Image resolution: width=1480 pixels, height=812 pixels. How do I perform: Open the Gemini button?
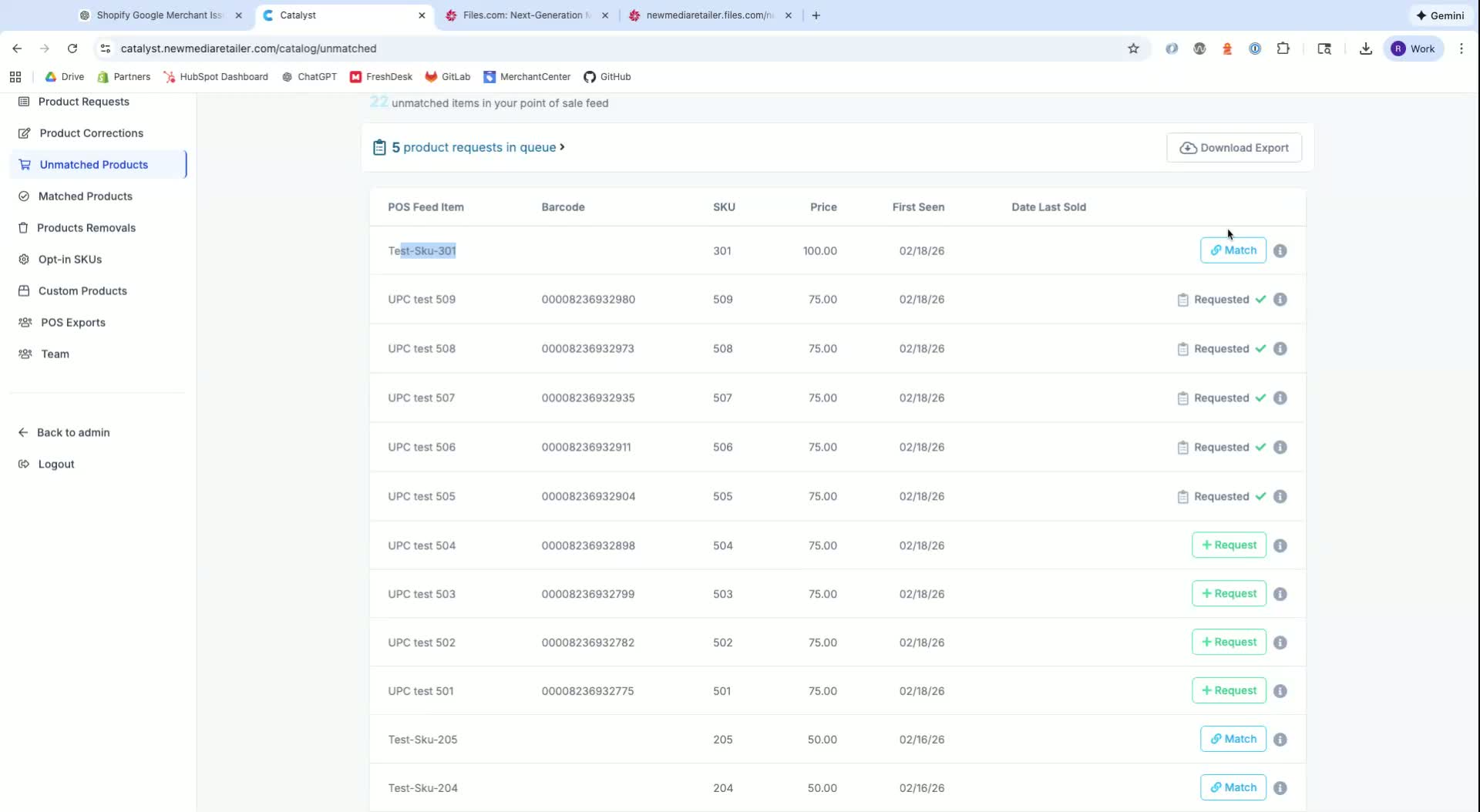tap(1440, 15)
